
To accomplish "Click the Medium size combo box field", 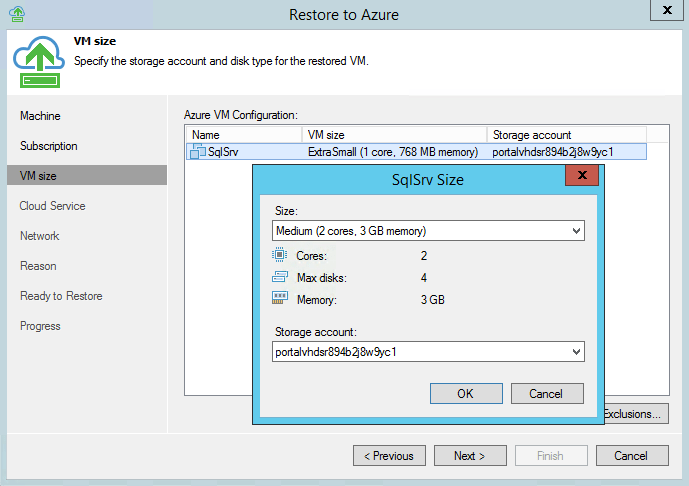I will tap(428, 231).
